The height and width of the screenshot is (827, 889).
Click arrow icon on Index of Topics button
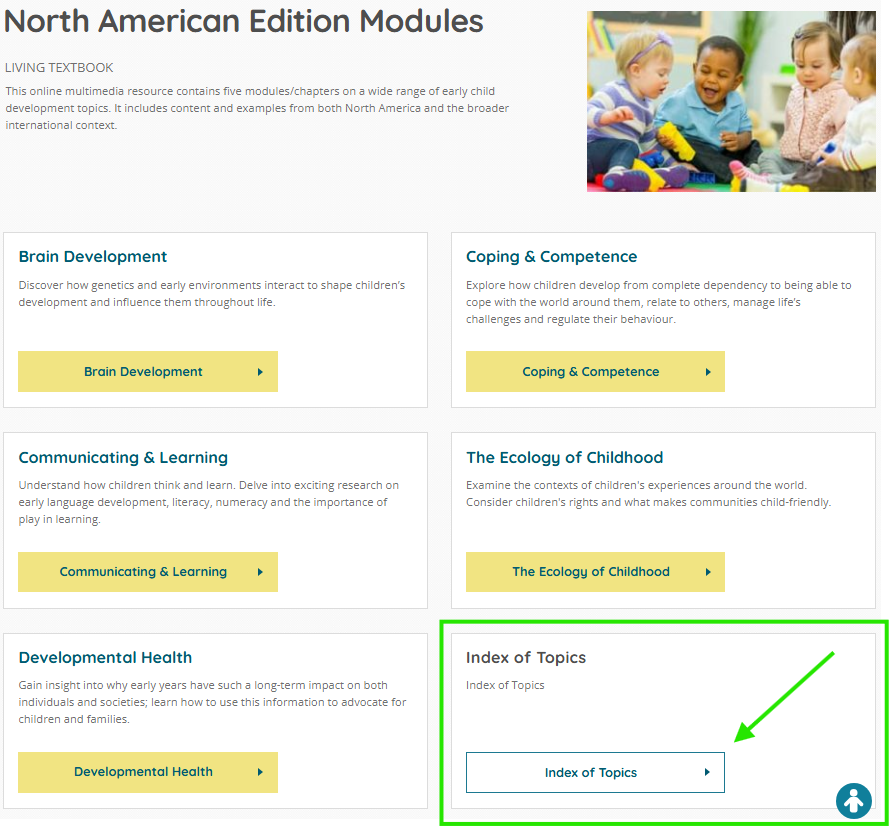[x=707, y=772]
